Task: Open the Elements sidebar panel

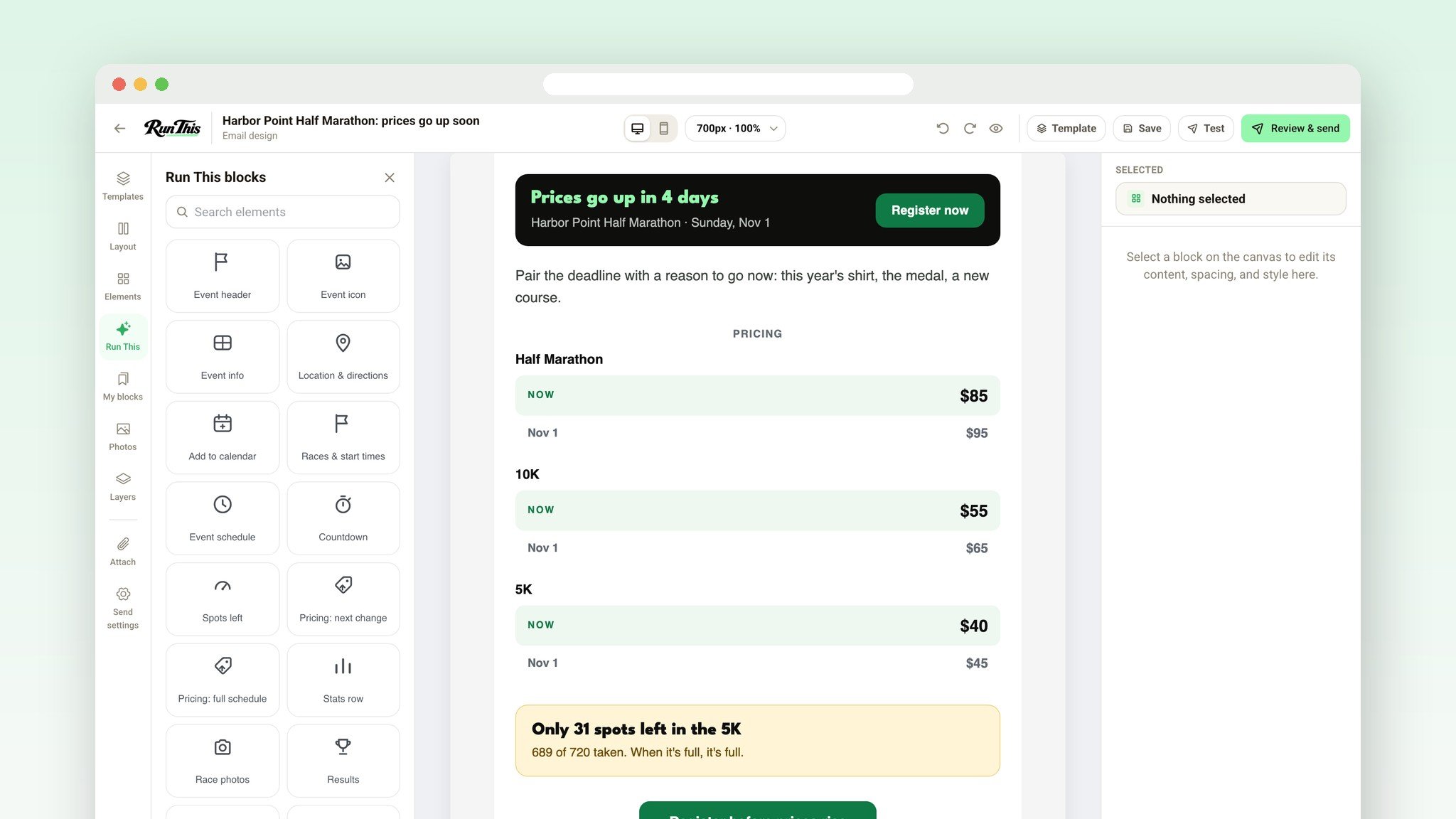Action: (122, 286)
